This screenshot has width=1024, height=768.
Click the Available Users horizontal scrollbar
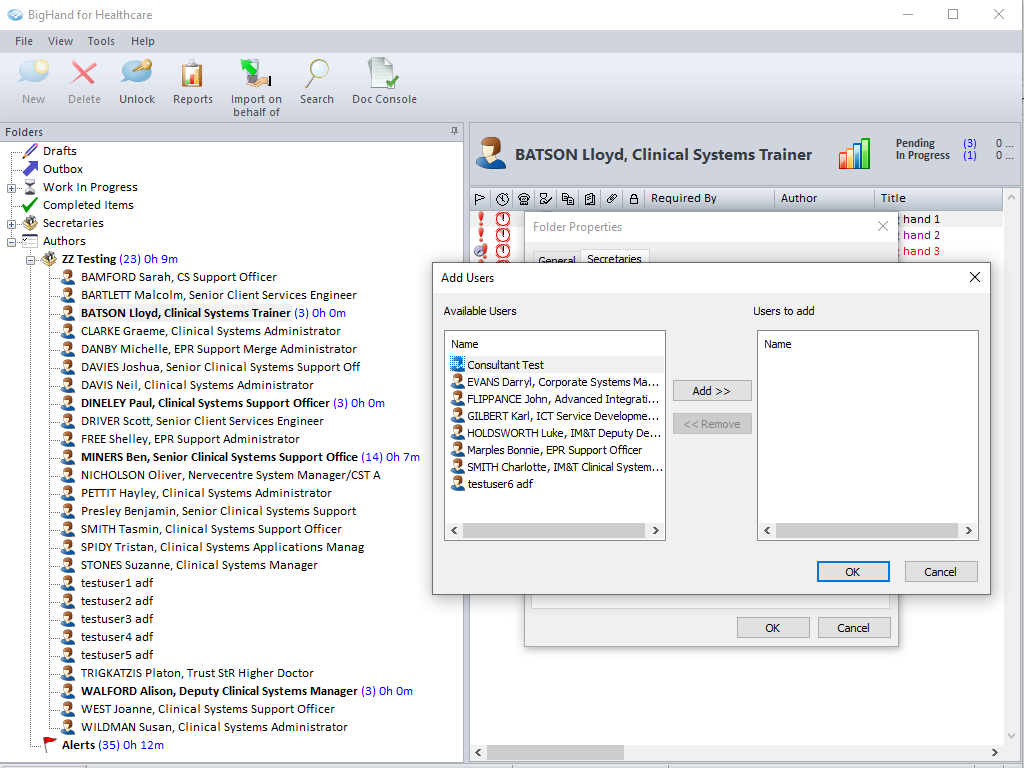[554, 530]
